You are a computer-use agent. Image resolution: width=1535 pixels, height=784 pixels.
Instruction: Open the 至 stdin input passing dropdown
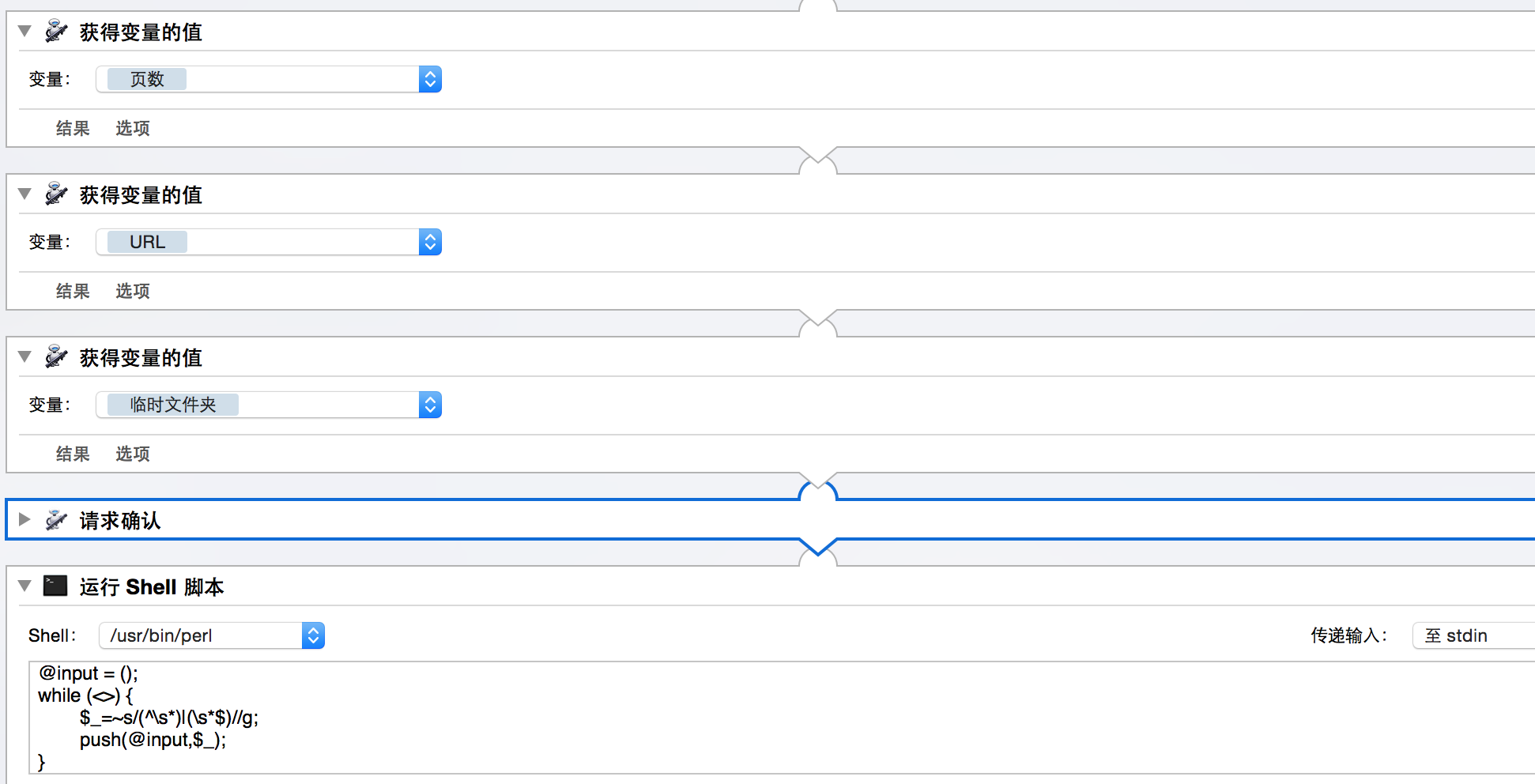(1473, 635)
